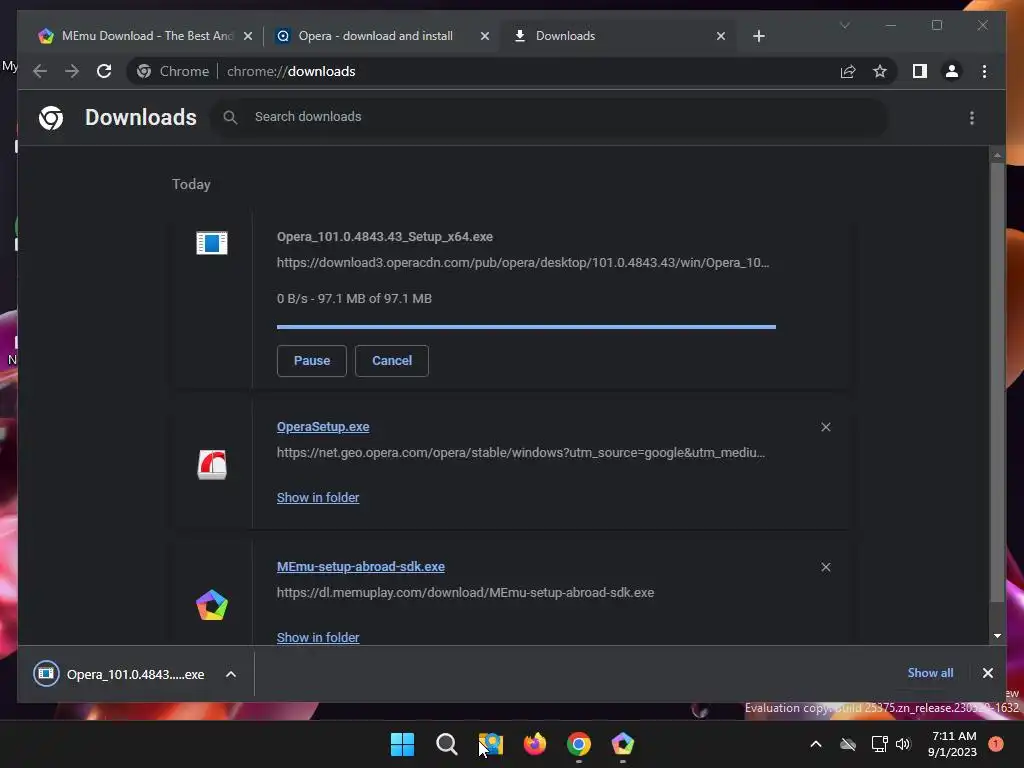Viewport: 1024px width, 768px height.
Task: Cancel the Opera setup download
Action: 392,360
